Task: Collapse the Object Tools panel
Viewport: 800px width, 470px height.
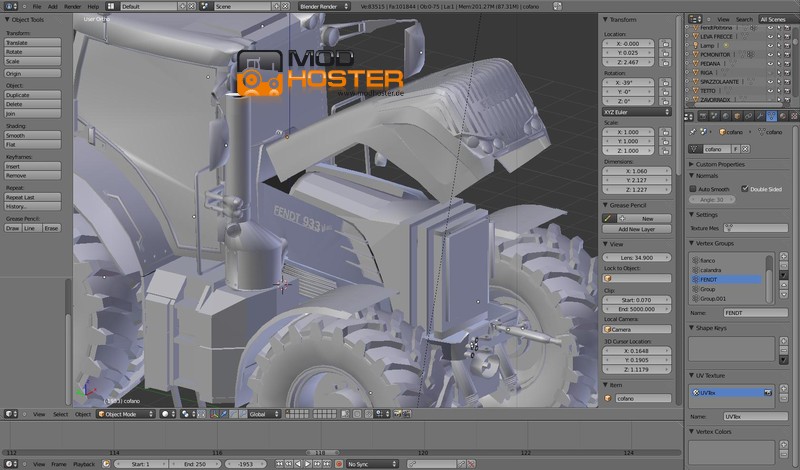Action: pyautogui.click(x=7, y=19)
